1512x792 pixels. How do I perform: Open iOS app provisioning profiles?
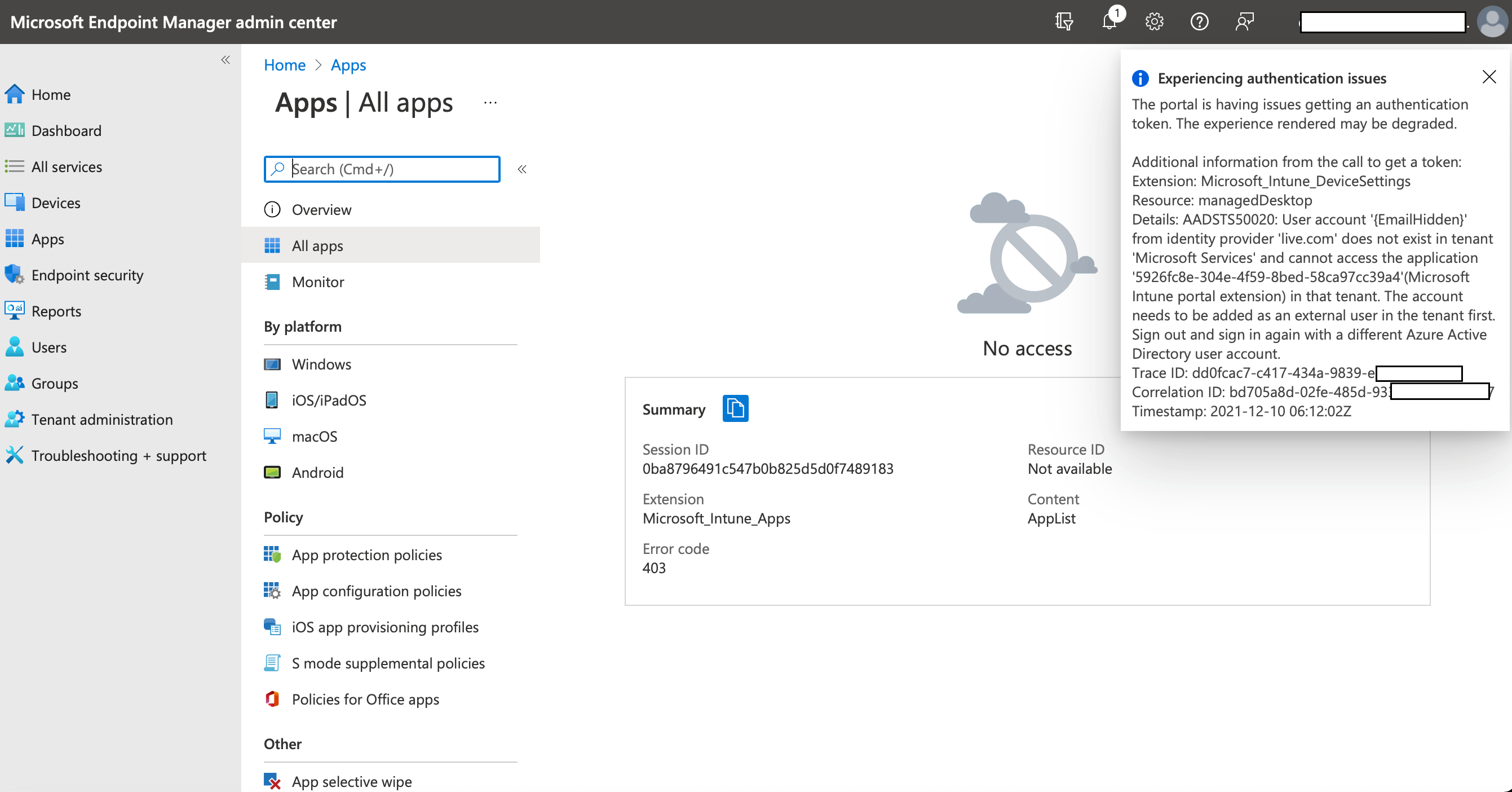point(390,627)
